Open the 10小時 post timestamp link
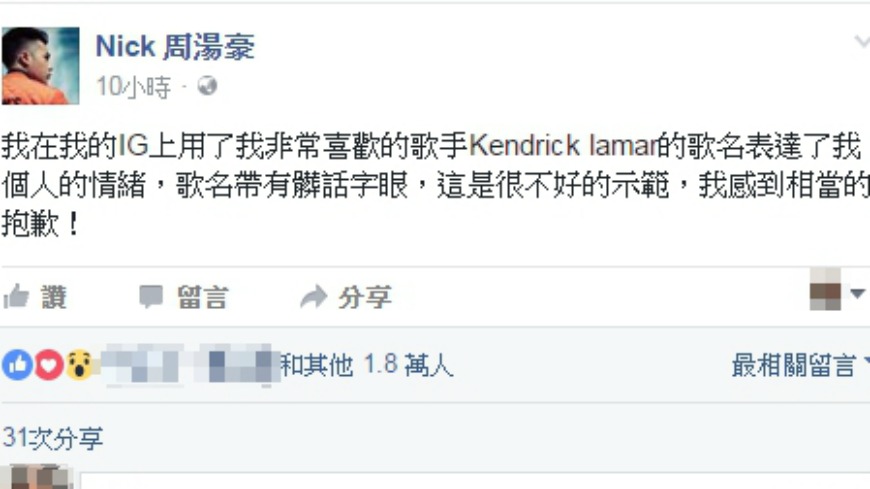 [x=133, y=87]
